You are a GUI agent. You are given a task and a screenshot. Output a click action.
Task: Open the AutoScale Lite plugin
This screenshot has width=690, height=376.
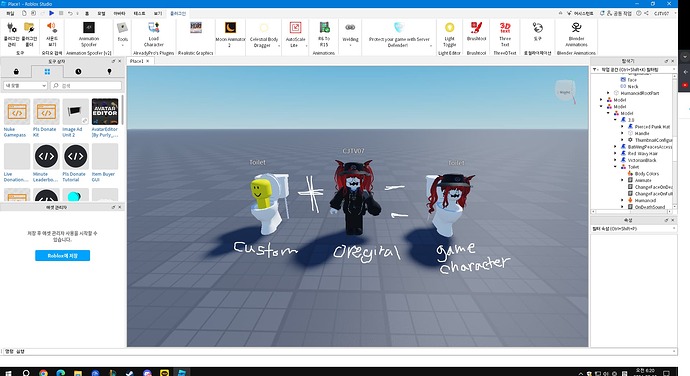[295, 34]
